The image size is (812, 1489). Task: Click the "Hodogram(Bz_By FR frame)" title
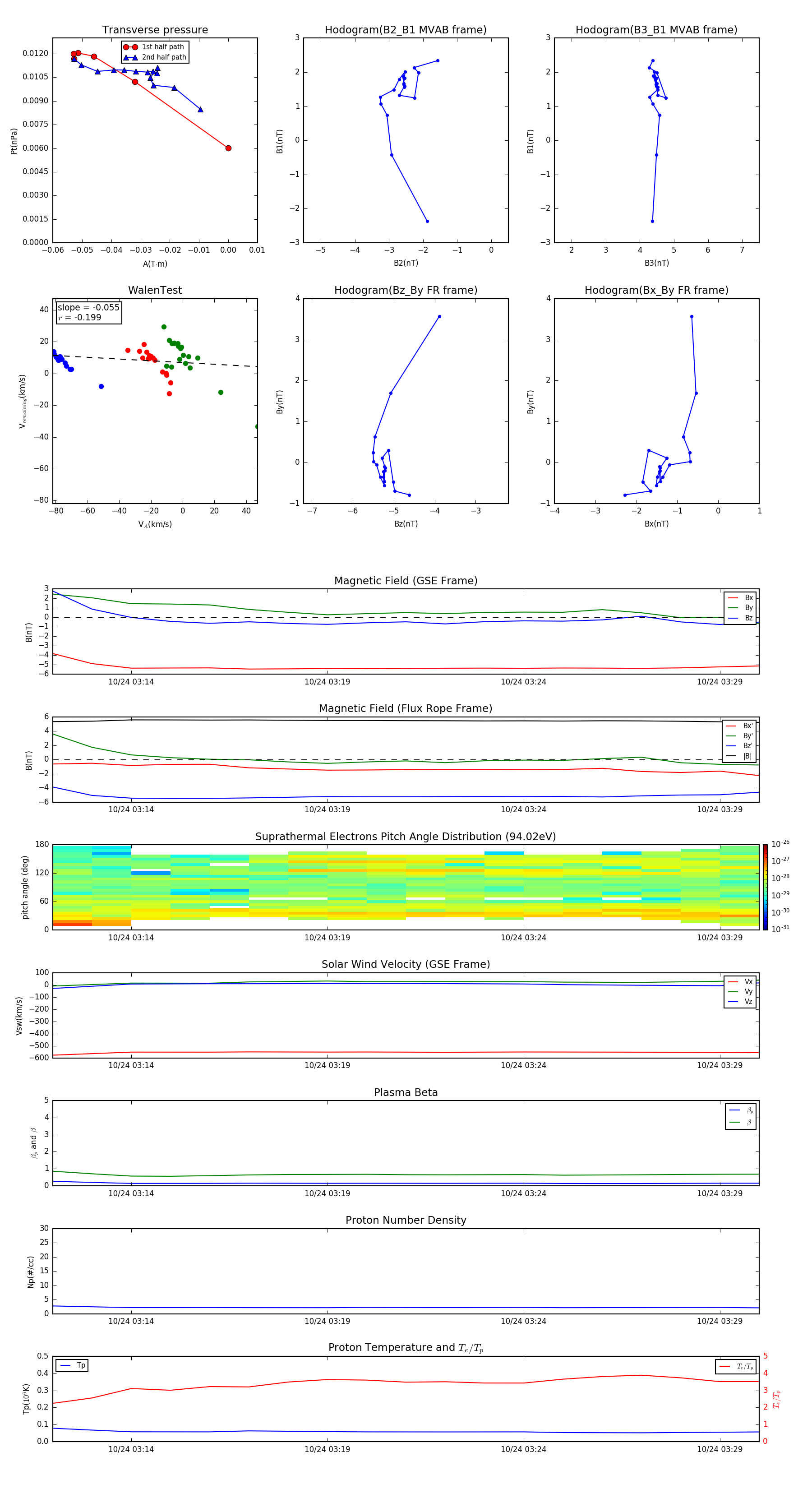click(406, 290)
